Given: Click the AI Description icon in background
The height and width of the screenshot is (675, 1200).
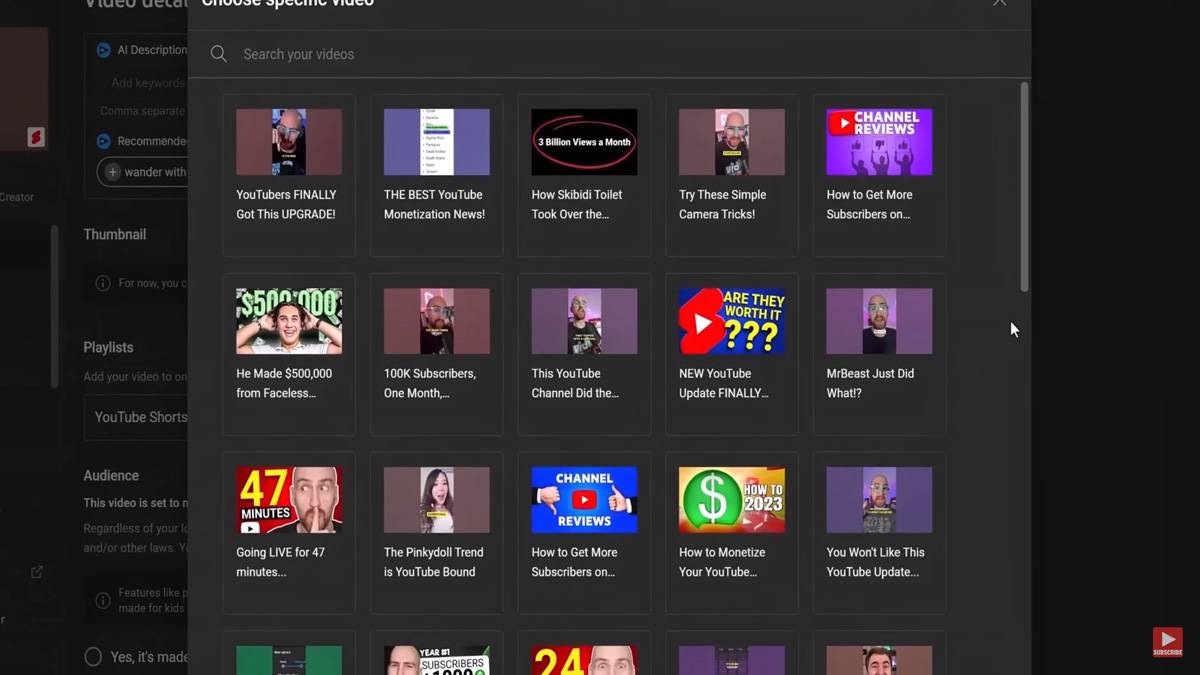Looking at the screenshot, I should click(x=104, y=50).
